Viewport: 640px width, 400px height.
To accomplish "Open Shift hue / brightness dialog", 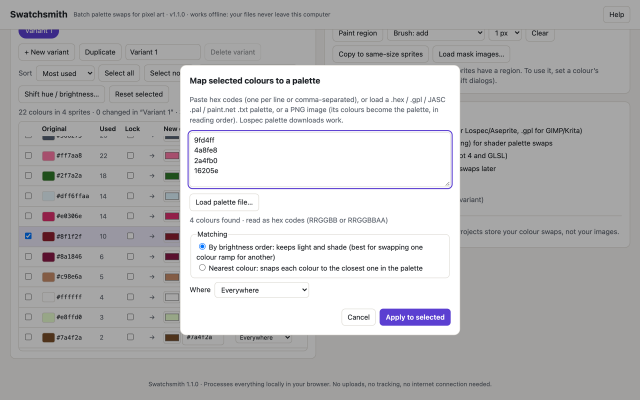I will click(62, 94).
